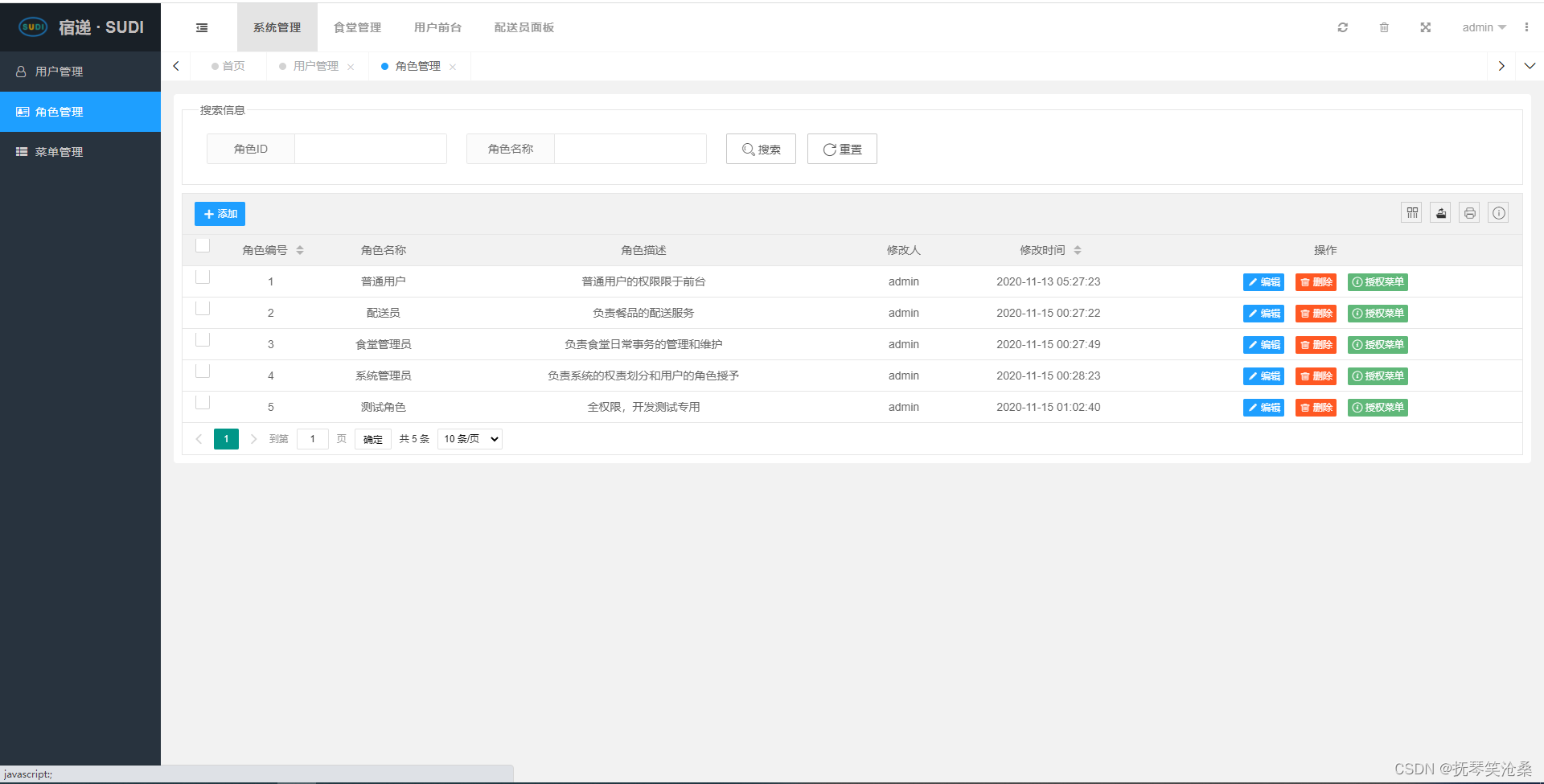1544x784 pixels.
Task: Focus the 角色ID input field
Action: click(371, 149)
